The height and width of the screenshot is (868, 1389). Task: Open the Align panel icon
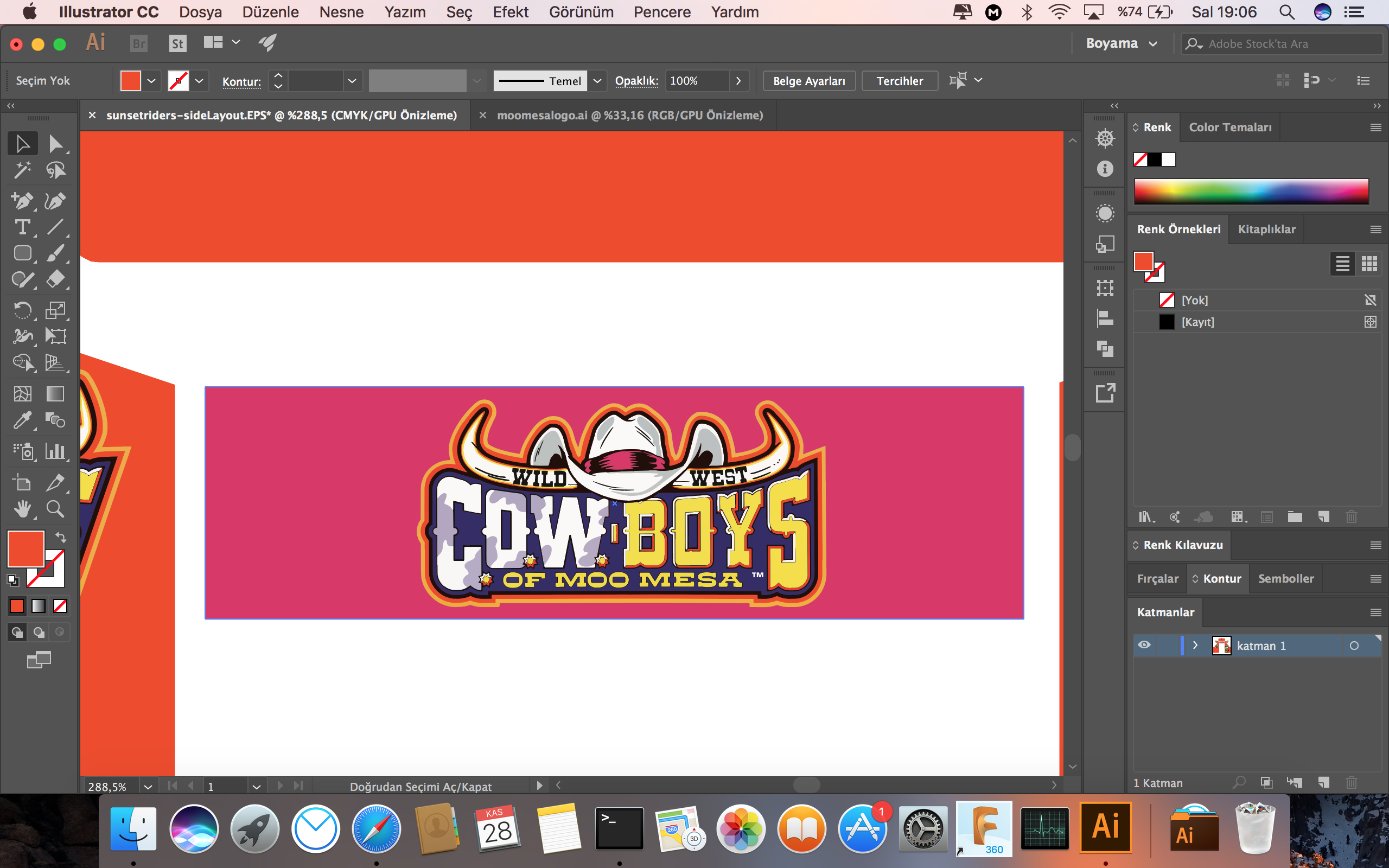point(1105,318)
